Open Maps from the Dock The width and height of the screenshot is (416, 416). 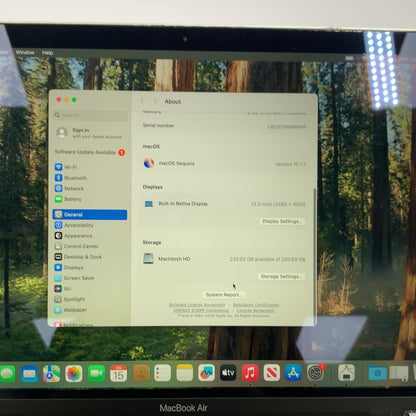(51, 373)
